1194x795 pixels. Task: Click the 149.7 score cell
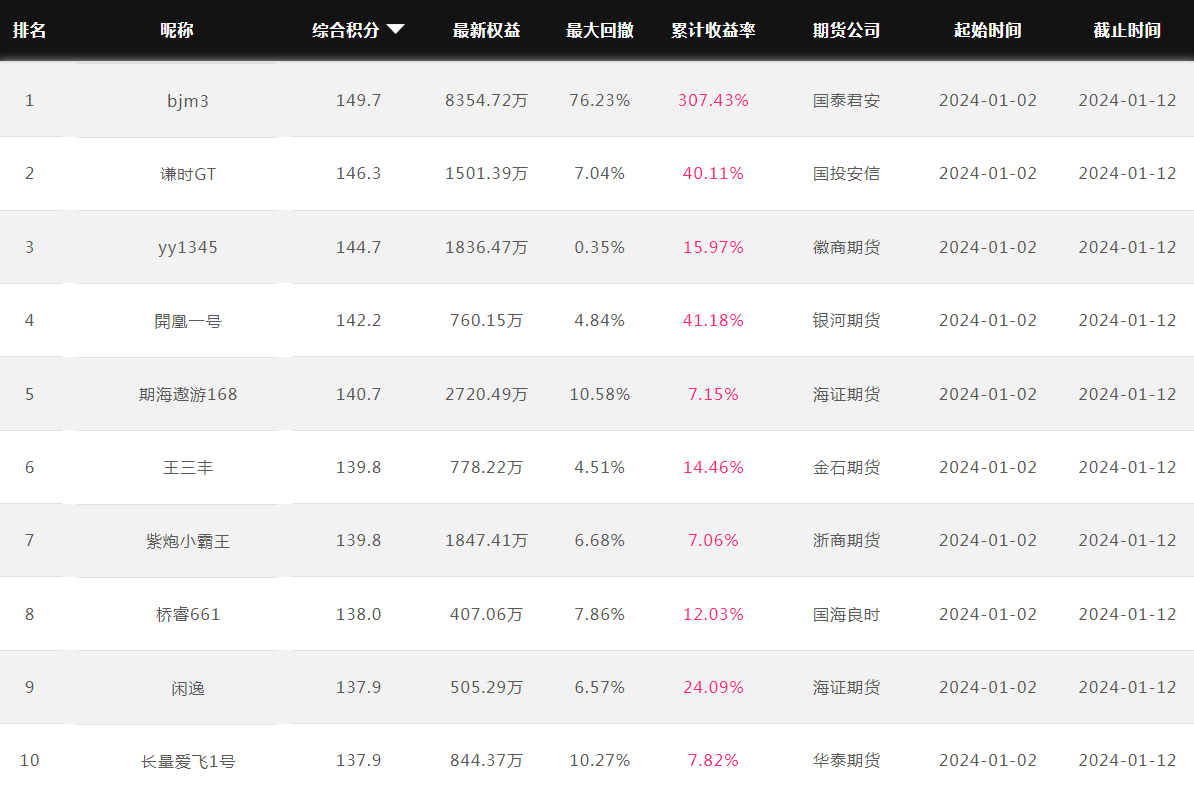pyautogui.click(x=358, y=101)
